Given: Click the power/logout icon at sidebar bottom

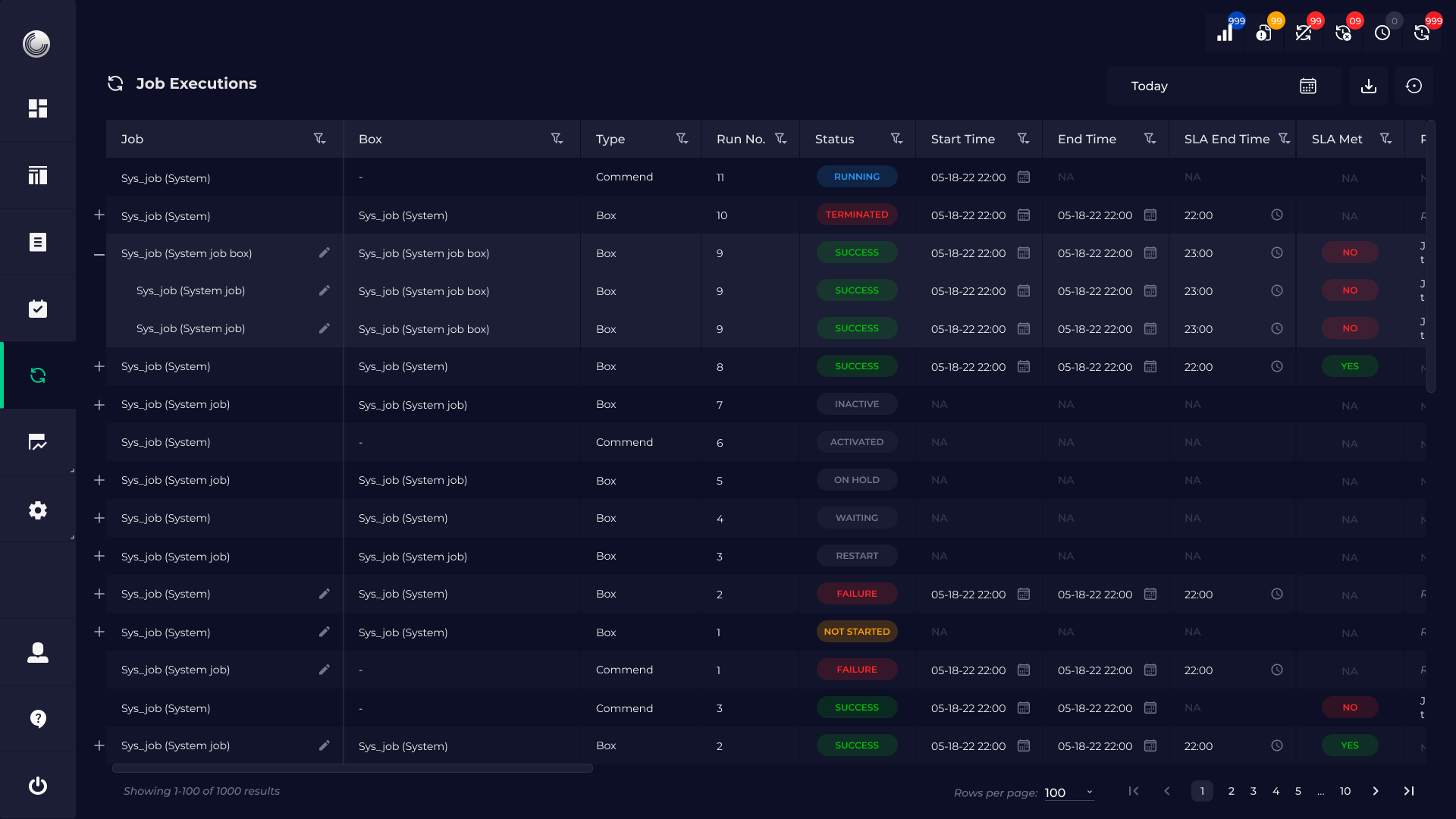Looking at the screenshot, I should coord(38,786).
